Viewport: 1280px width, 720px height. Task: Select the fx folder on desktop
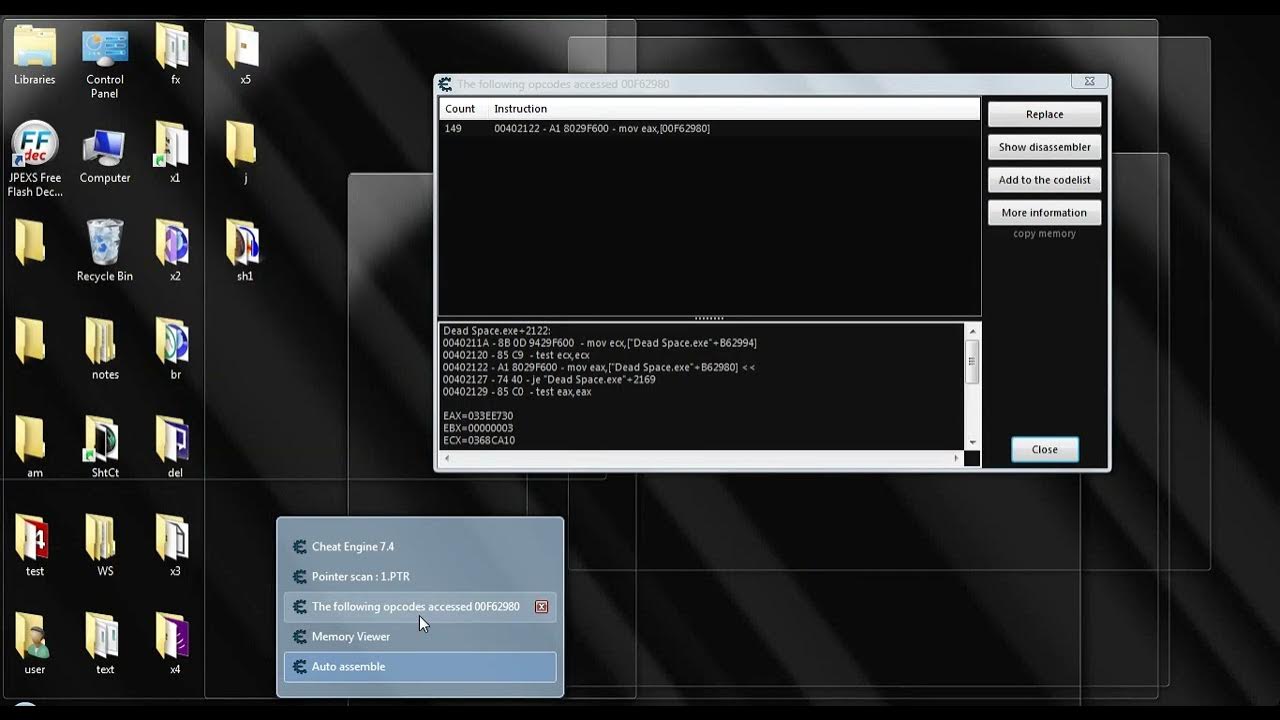point(175,55)
